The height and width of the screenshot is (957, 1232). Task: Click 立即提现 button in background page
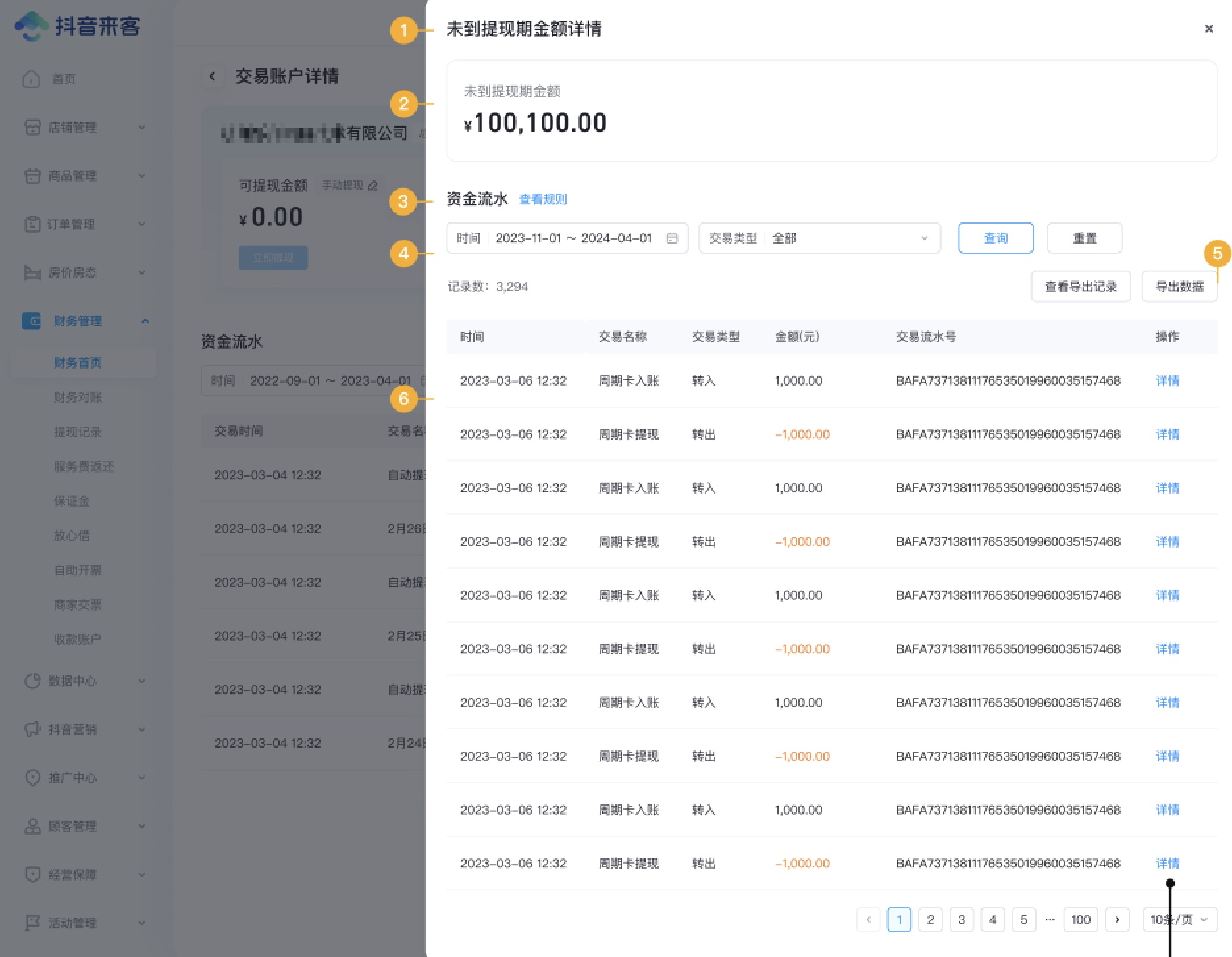pos(273,257)
